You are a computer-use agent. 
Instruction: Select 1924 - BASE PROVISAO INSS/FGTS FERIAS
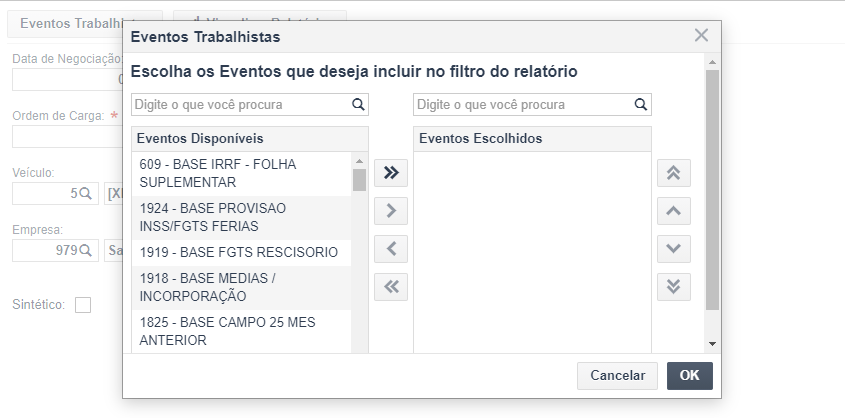[241, 218]
